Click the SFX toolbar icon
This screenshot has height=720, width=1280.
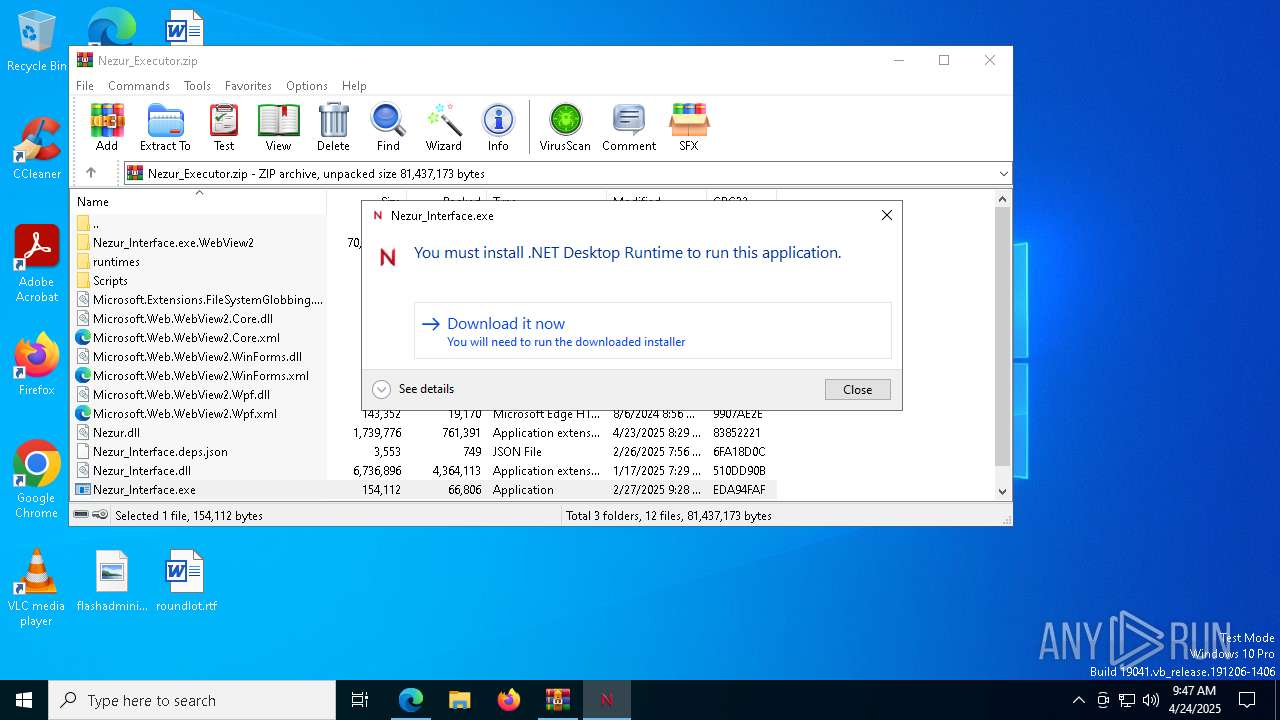click(x=689, y=127)
